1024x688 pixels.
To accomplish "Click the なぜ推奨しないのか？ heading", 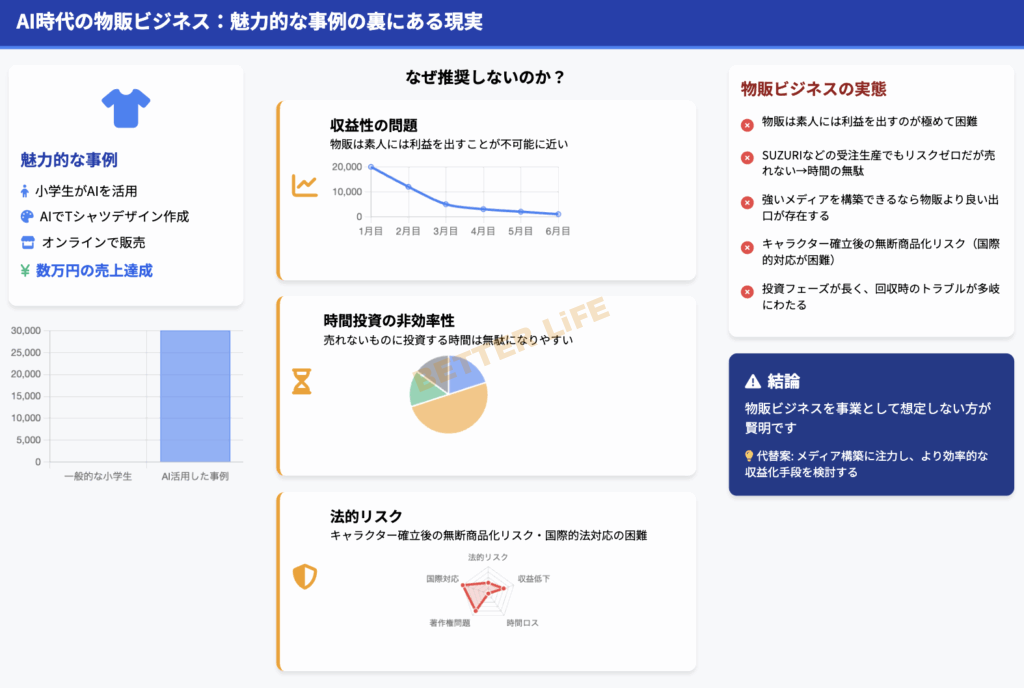I will point(485,78).
